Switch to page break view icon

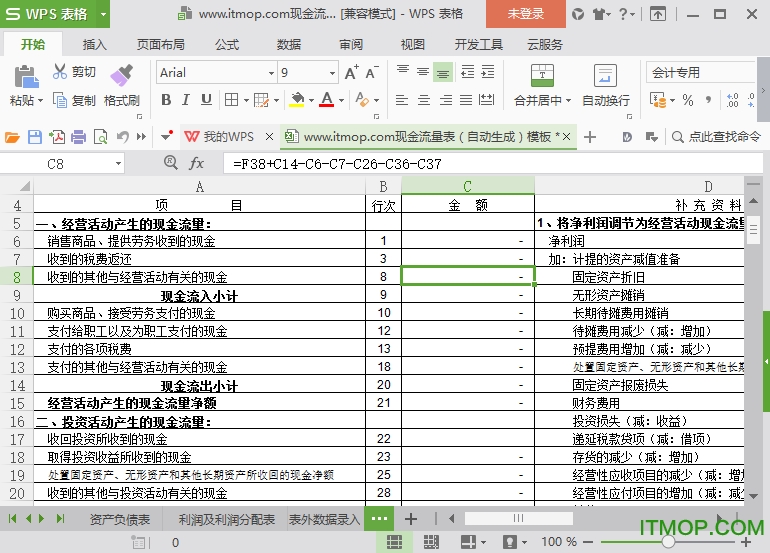coord(431,542)
